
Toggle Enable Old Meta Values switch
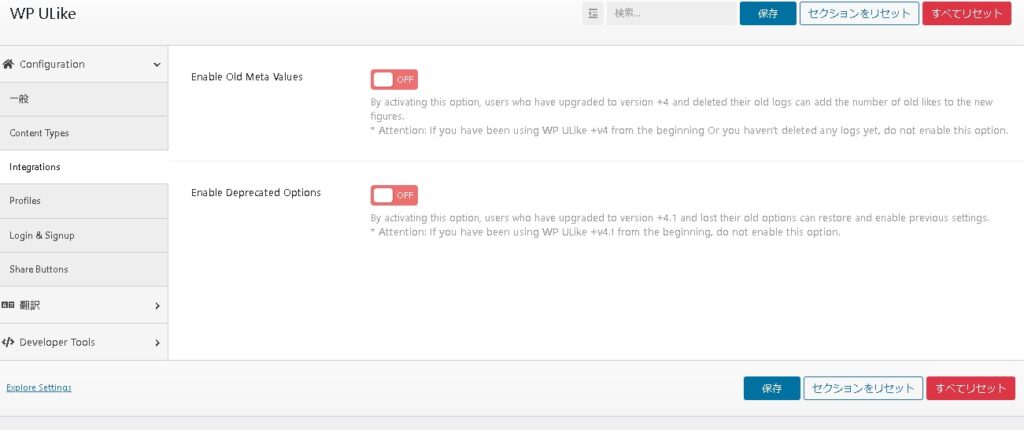394,80
